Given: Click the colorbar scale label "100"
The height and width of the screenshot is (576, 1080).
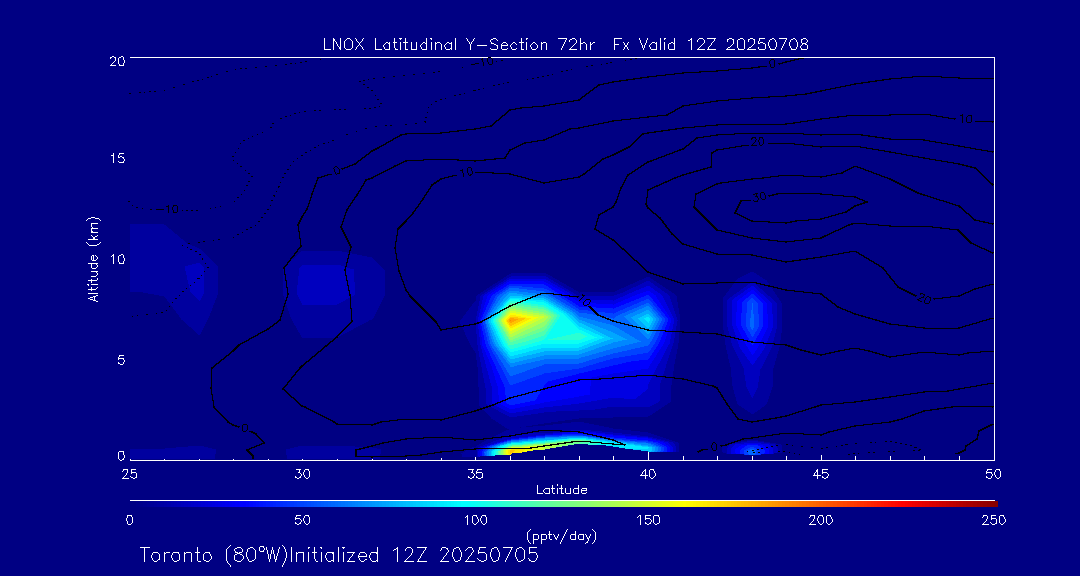Looking at the screenshot, I should (476, 520).
